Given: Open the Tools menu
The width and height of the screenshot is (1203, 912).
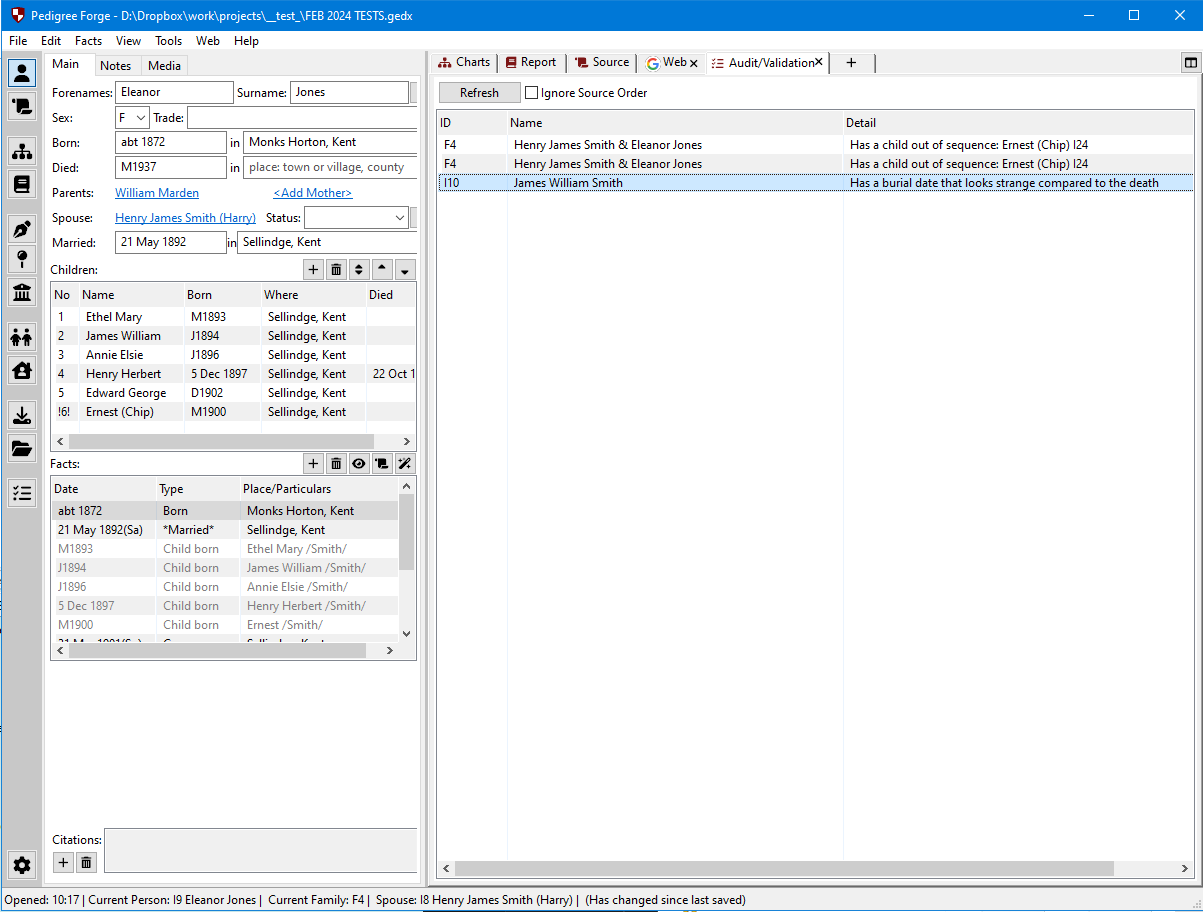Looking at the screenshot, I should pyautogui.click(x=168, y=41).
